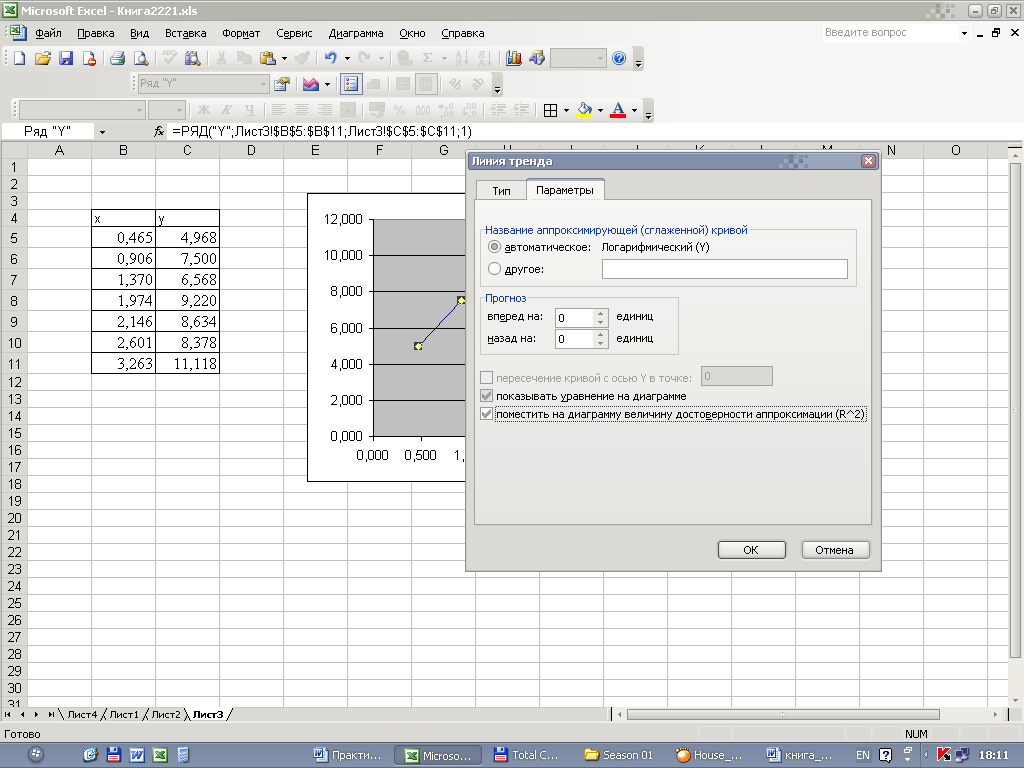Click the назад на forecast value field
The width and height of the screenshot is (1024, 768).
pyautogui.click(x=574, y=338)
